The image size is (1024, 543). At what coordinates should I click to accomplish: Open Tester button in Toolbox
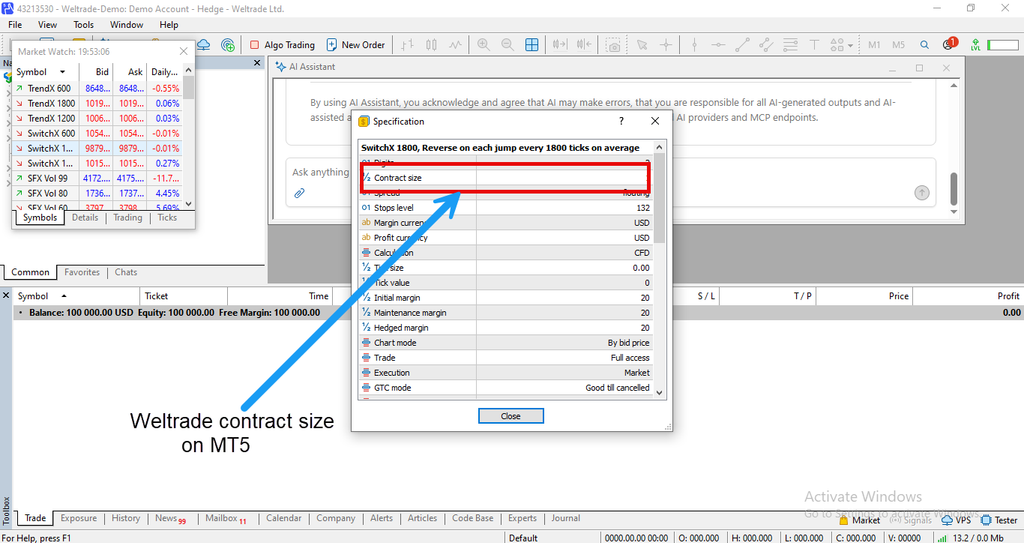pos(999,520)
